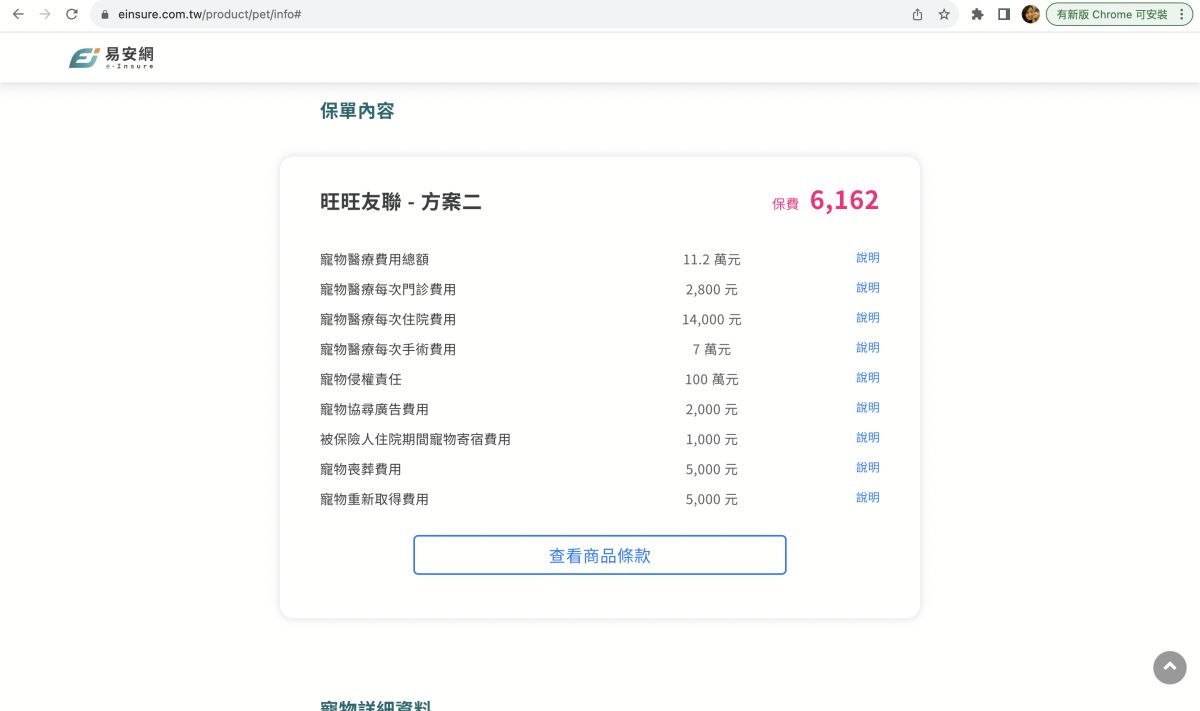Open 說明 for 寵物協尋廣告費用
This screenshot has height=711, width=1200.
(x=867, y=407)
